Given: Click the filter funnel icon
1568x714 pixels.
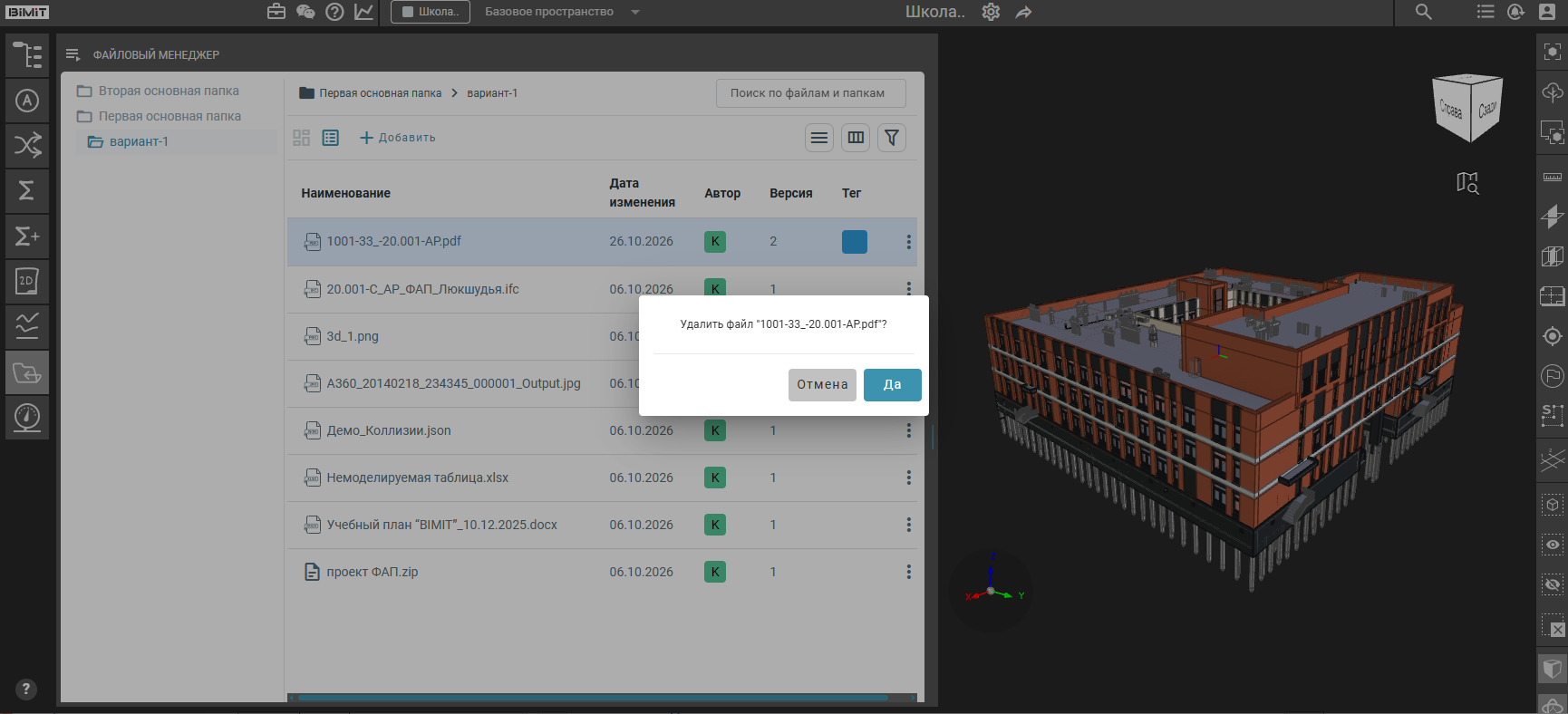Looking at the screenshot, I should pos(892,138).
